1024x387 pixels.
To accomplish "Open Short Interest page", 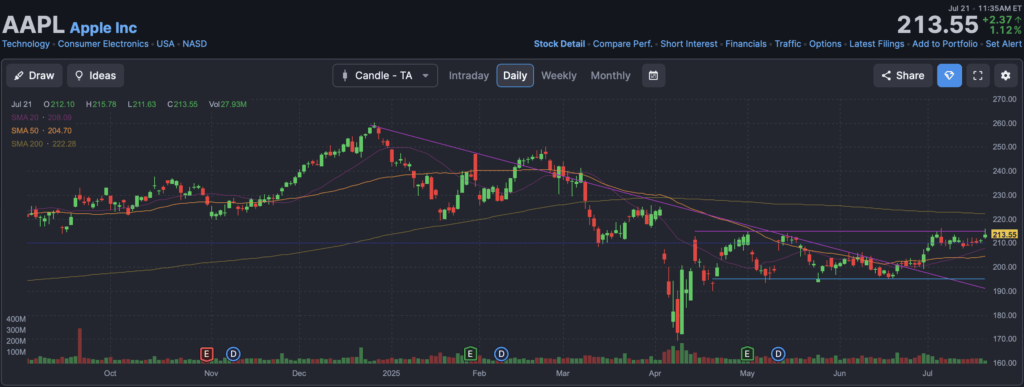I will click(x=689, y=44).
